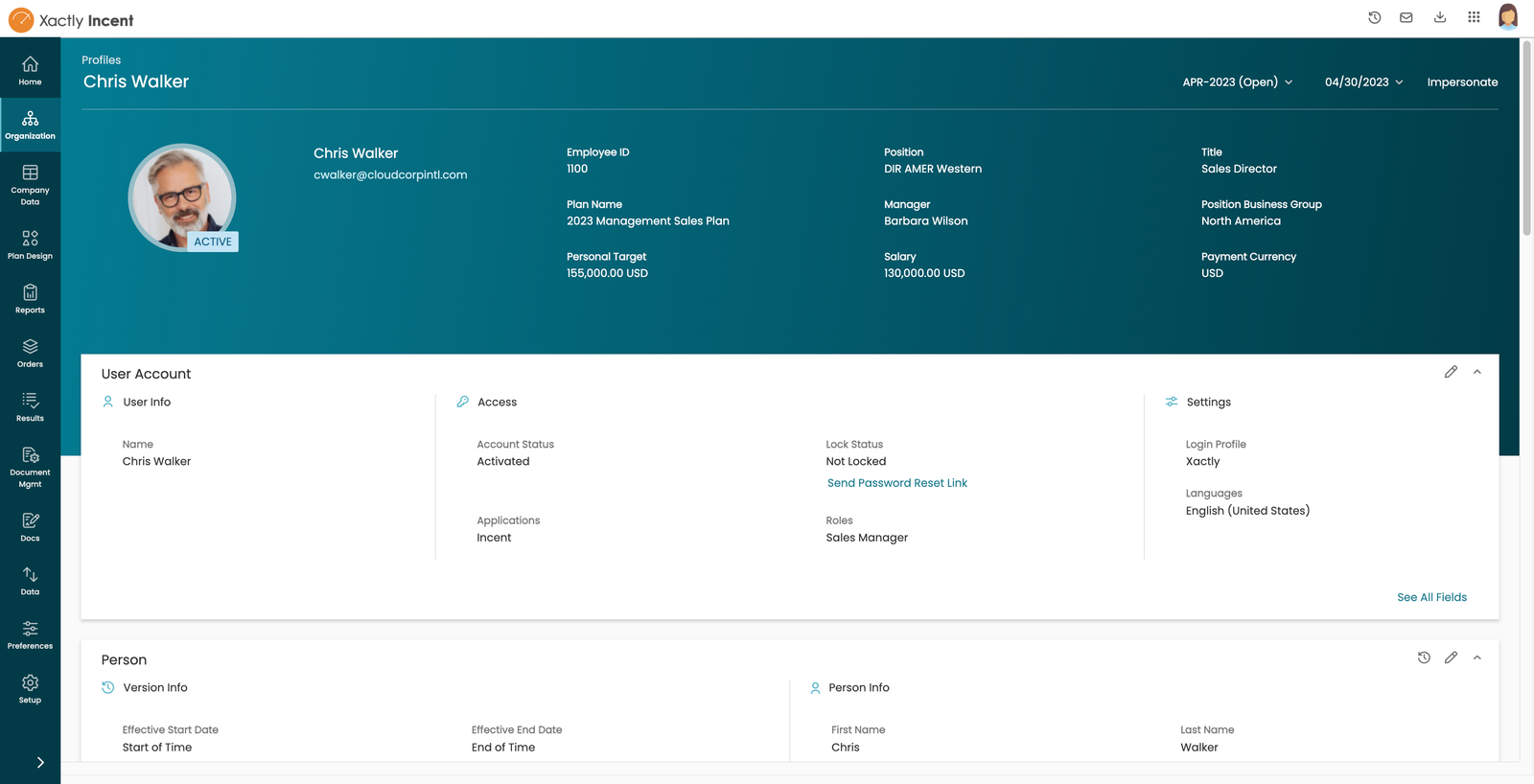
Task: Collapse the User Account section
Action: pos(1477,372)
